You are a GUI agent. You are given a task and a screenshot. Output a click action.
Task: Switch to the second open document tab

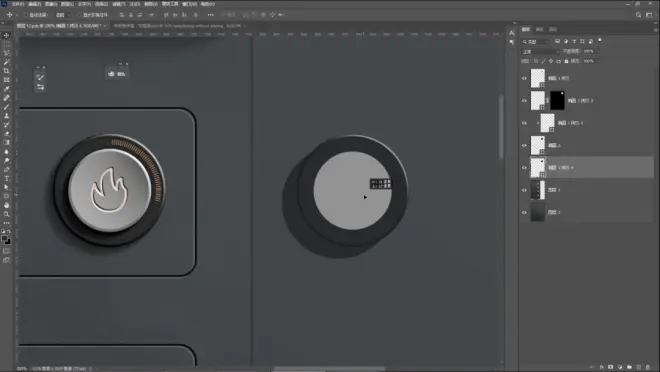pos(178,26)
